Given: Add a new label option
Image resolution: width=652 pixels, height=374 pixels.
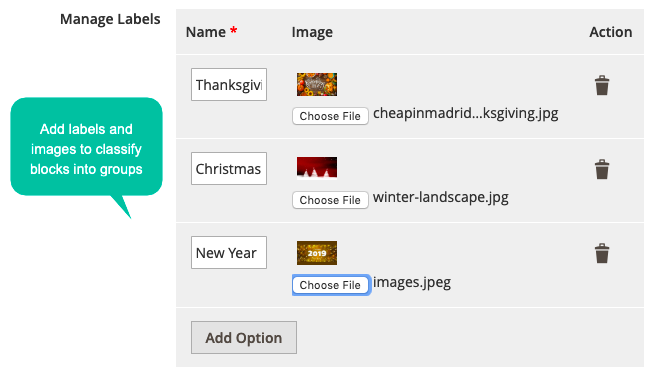Looking at the screenshot, I should 244,337.
